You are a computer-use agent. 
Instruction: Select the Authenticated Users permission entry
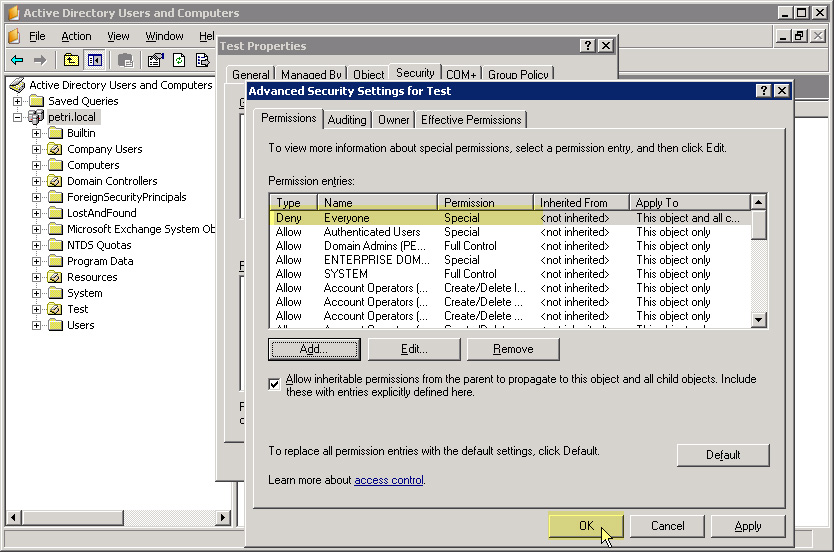point(511,232)
